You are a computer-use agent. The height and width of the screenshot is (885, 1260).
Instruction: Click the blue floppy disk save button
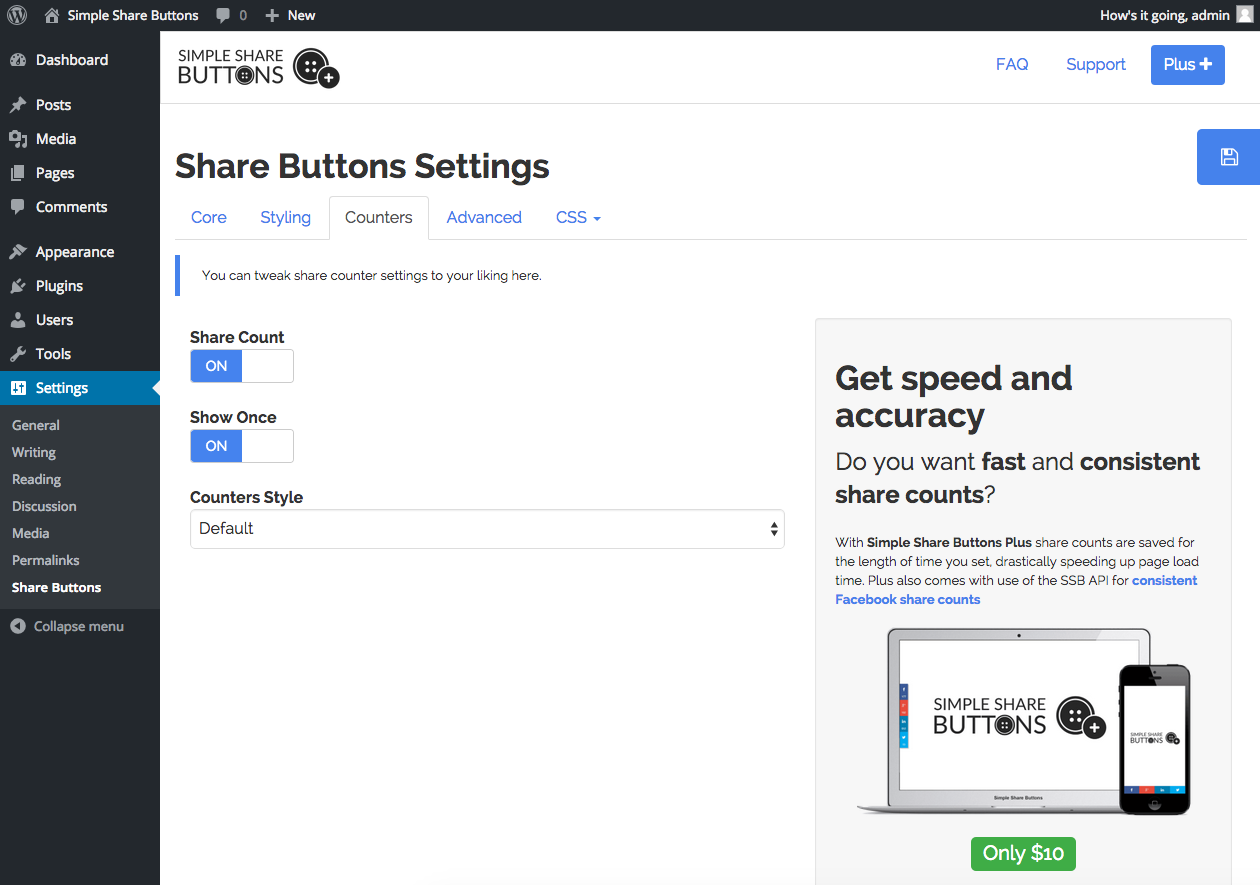(x=1228, y=157)
